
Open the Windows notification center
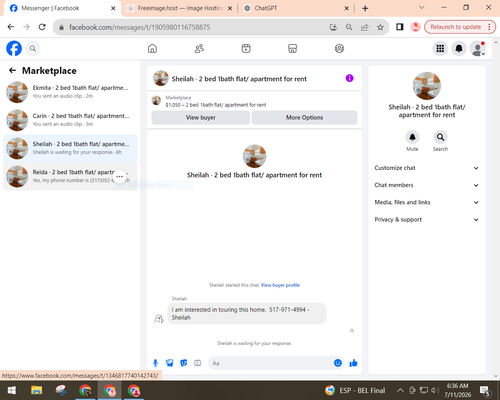pos(484,390)
